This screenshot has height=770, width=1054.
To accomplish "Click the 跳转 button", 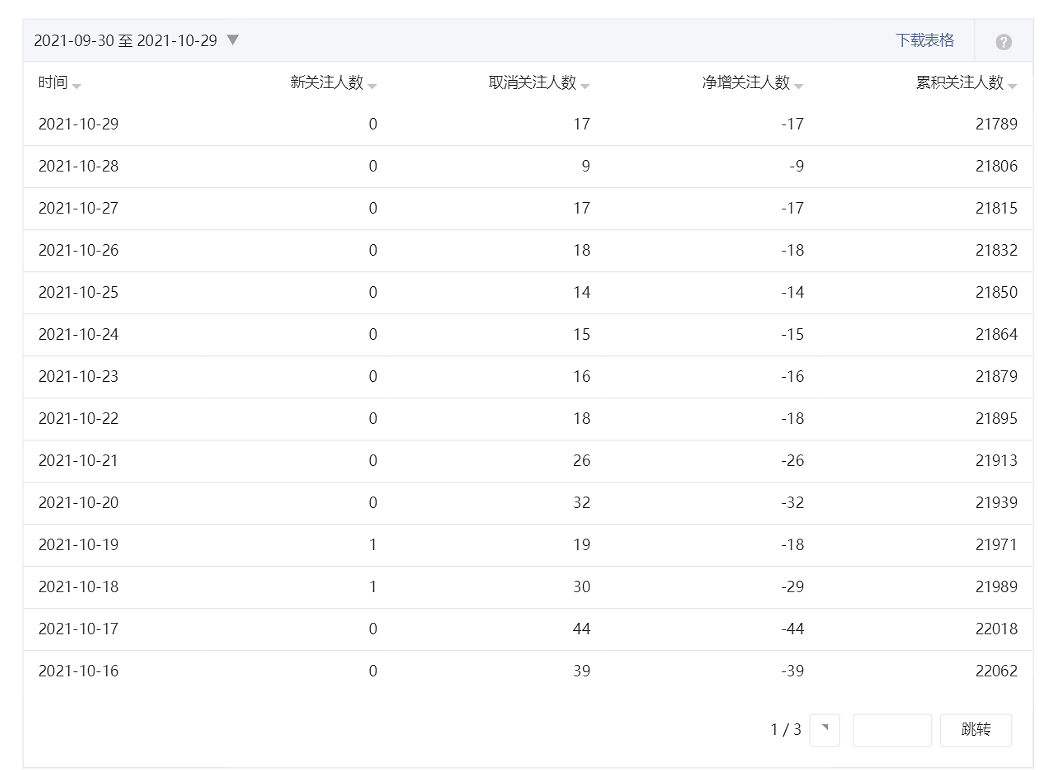I will [975, 730].
